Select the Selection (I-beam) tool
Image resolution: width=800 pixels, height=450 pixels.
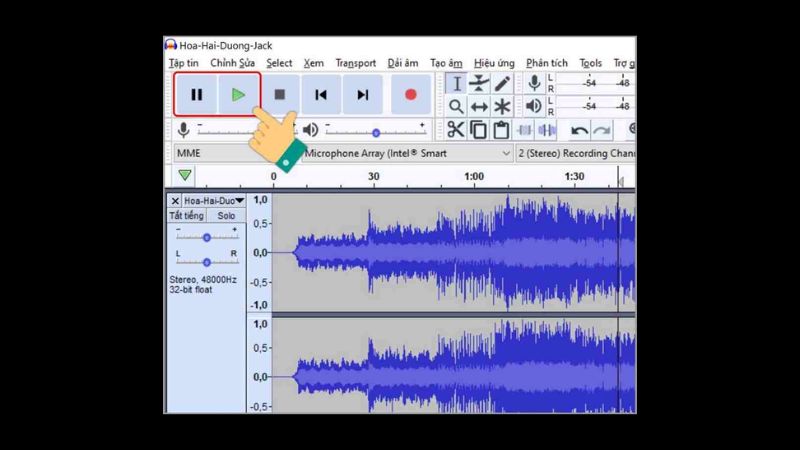(457, 84)
